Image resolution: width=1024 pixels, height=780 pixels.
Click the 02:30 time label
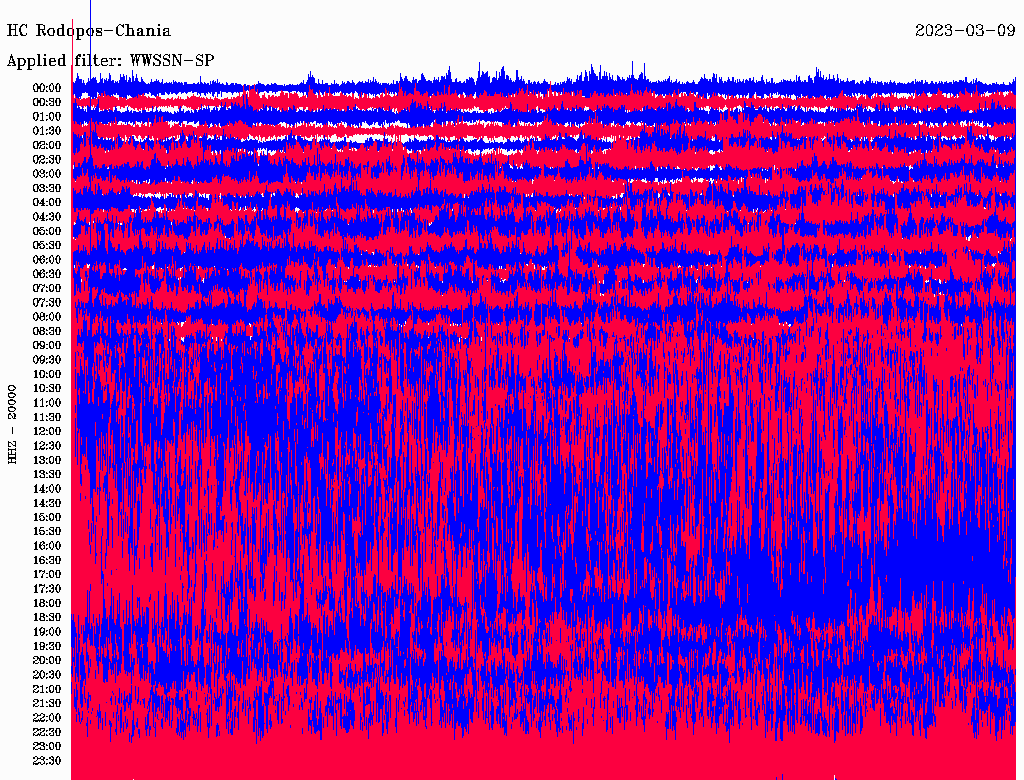(47, 159)
